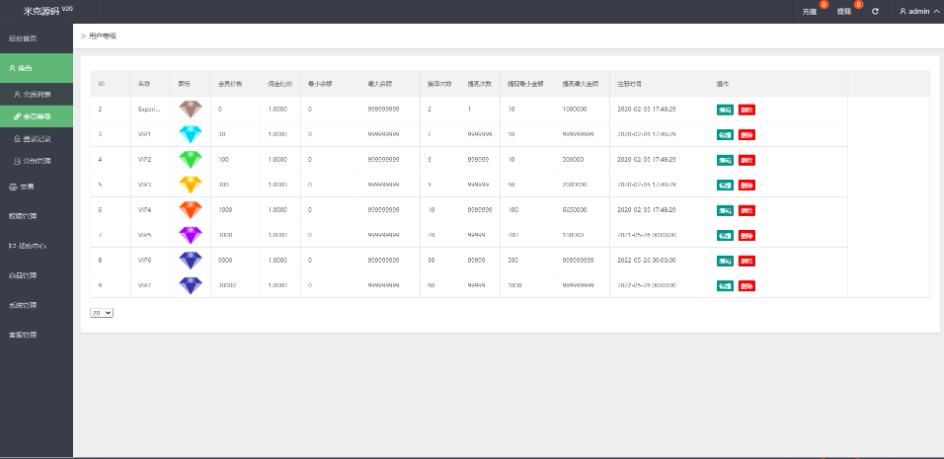944x459 pixels.
Task: Open 充值 in the top bar
Action: (809, 12)
